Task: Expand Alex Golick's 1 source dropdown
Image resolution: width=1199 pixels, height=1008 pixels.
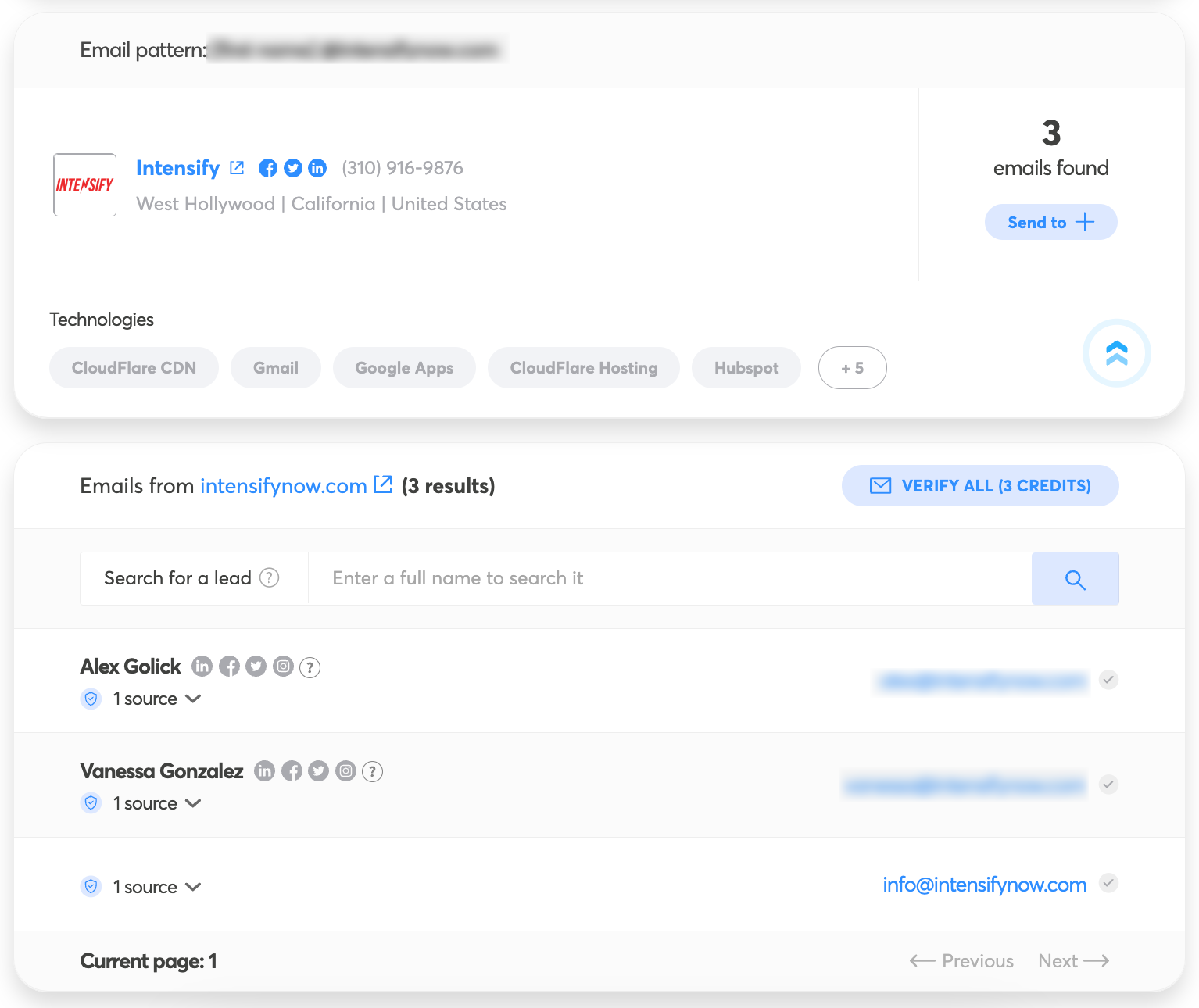Action: point(157,699)
